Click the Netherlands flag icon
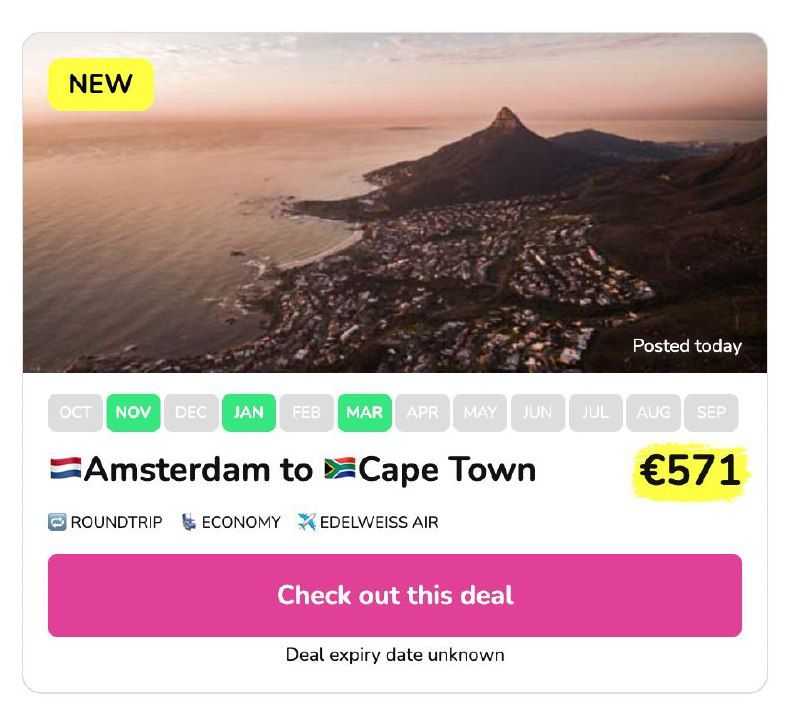The image size is (800, 719). tap(66, 469)
